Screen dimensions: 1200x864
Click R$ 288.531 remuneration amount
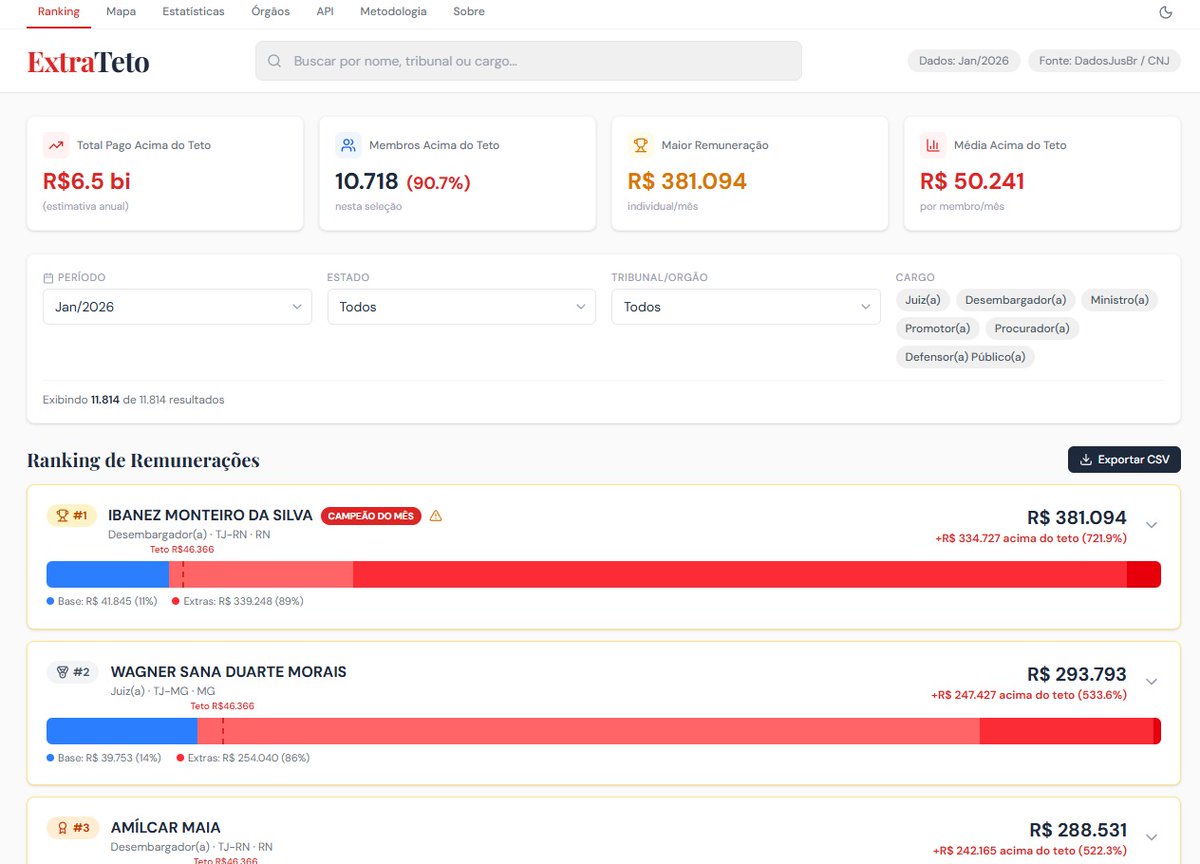1078,830
